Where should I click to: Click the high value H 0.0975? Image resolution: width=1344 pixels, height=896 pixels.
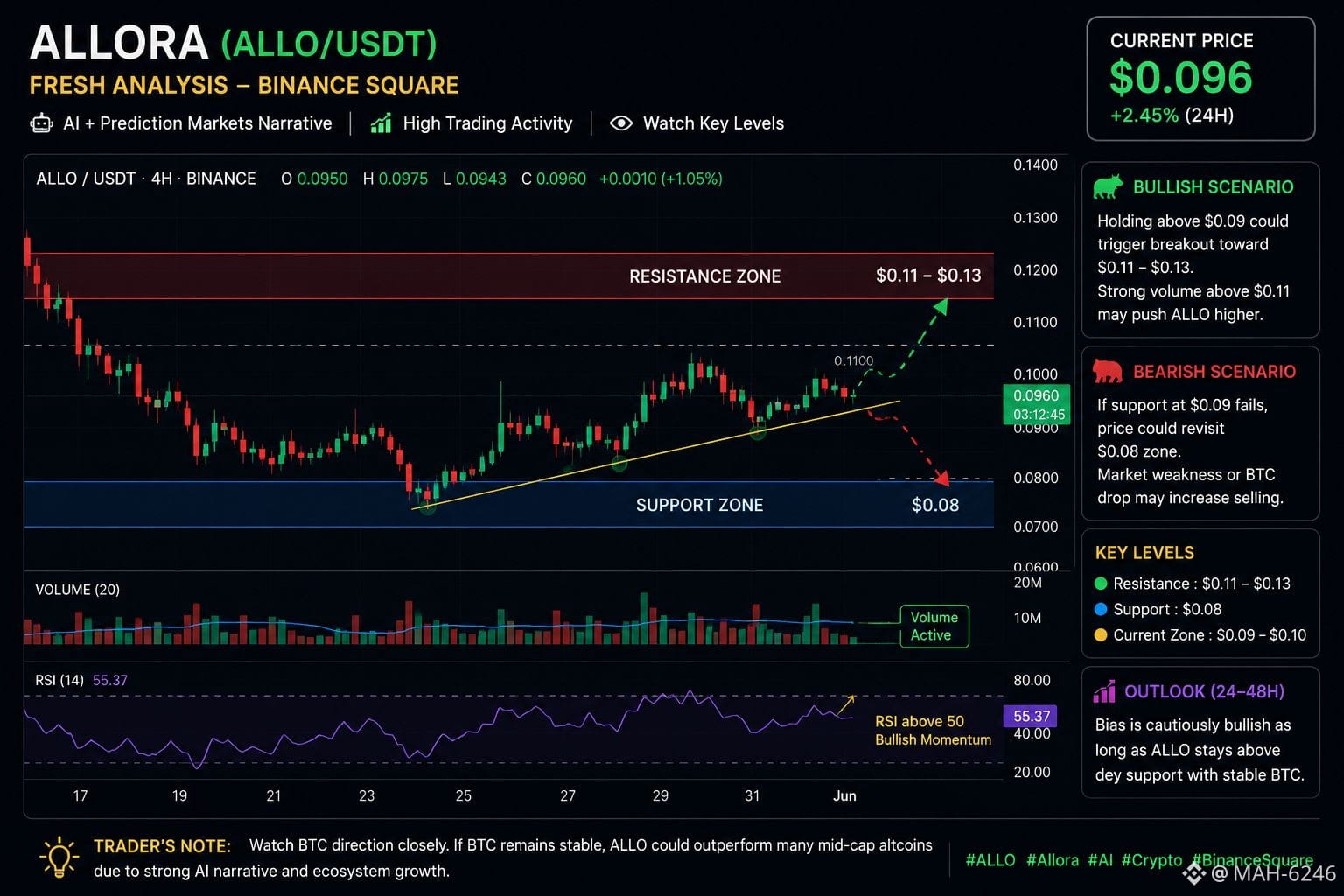395,178
